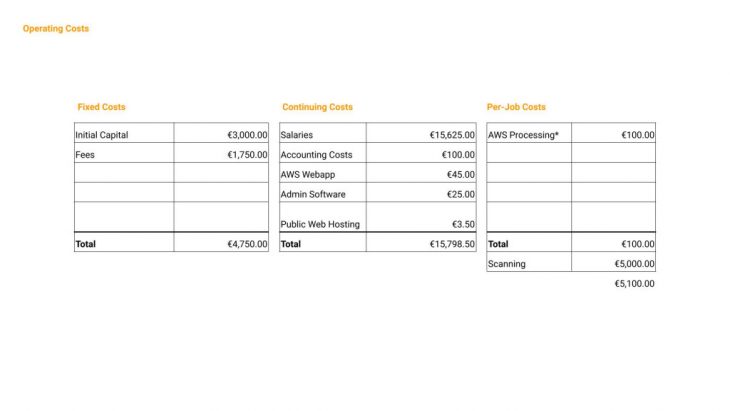Select the Fees row label
The height and width of the screenshot is (411, 730).
(84, 155)
